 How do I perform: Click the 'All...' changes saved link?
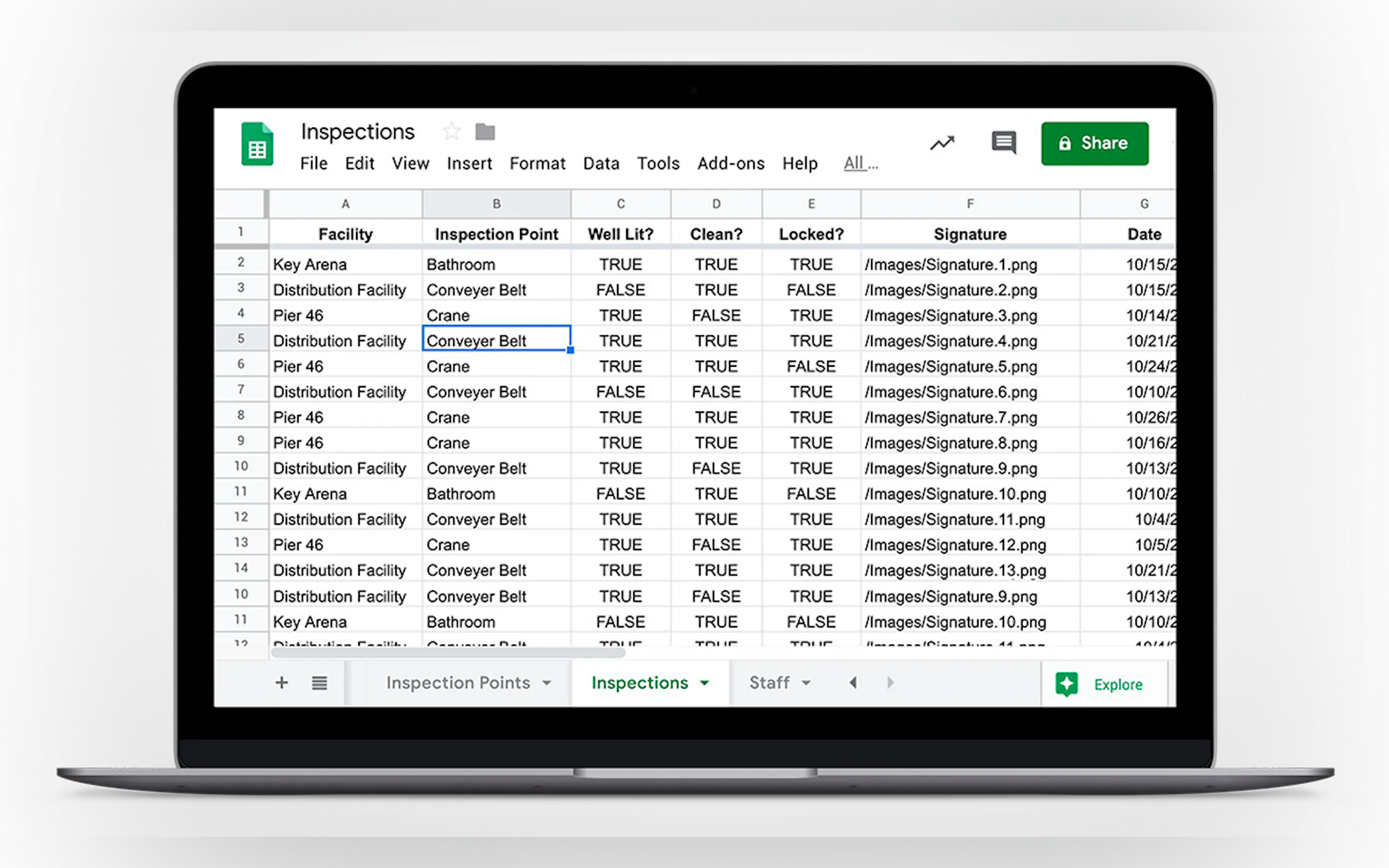click(860, 163)
